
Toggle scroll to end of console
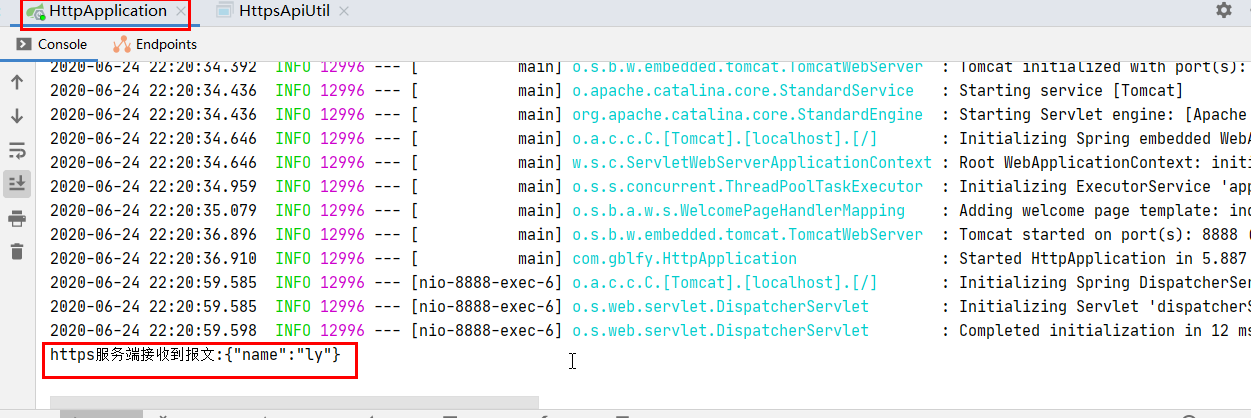16,184
